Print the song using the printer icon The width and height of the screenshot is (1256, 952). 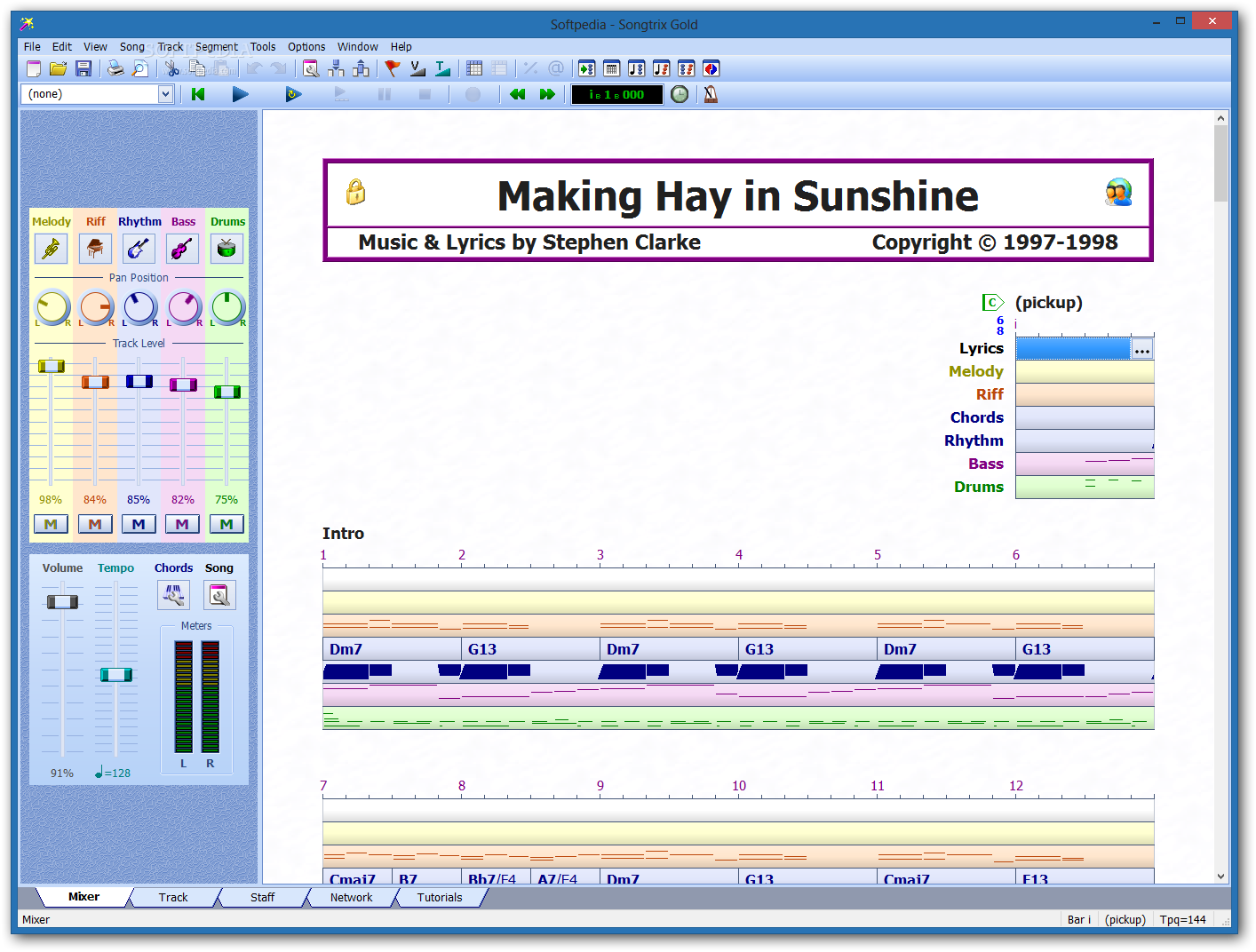[x=115, y=68]
